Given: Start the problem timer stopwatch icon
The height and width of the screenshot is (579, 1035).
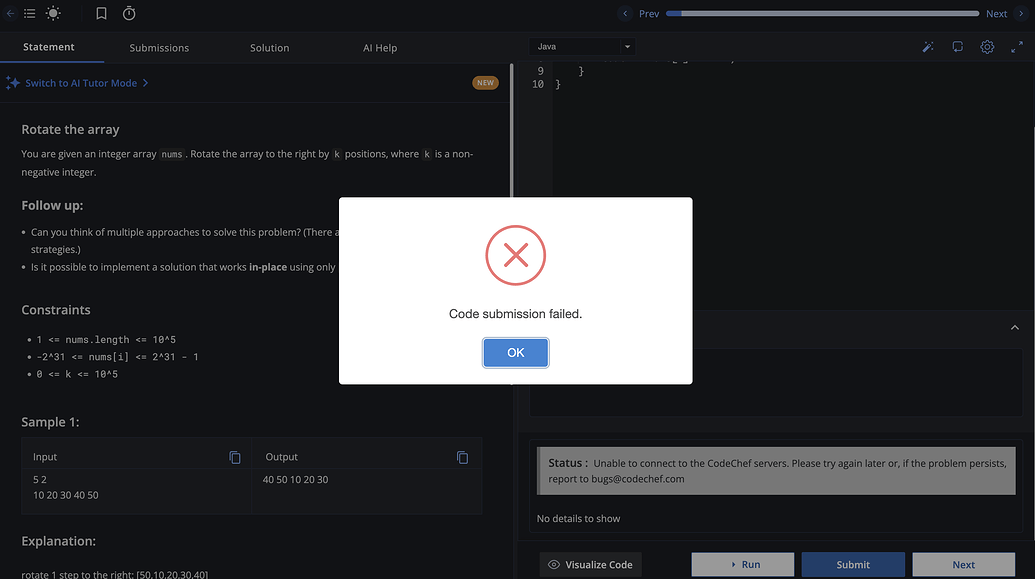Looking at the screenshot, I should pos(129,13).
